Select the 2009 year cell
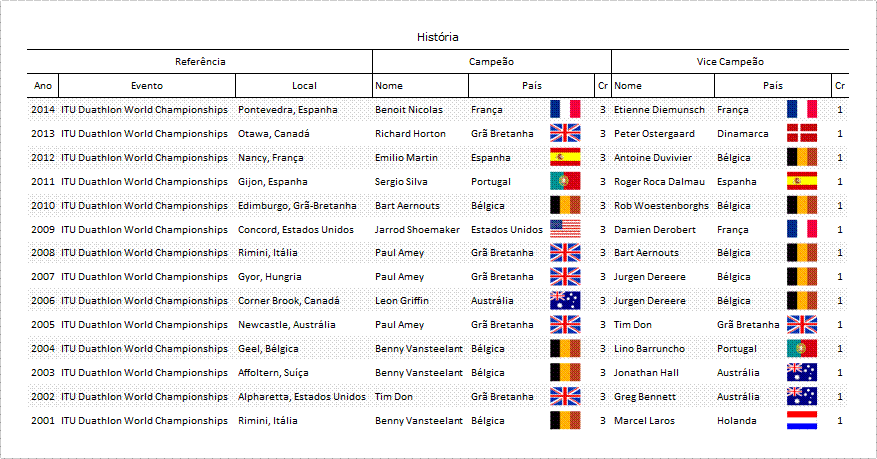Image resolution: width=877 pixels, height=459 pixels. (43, 229)
